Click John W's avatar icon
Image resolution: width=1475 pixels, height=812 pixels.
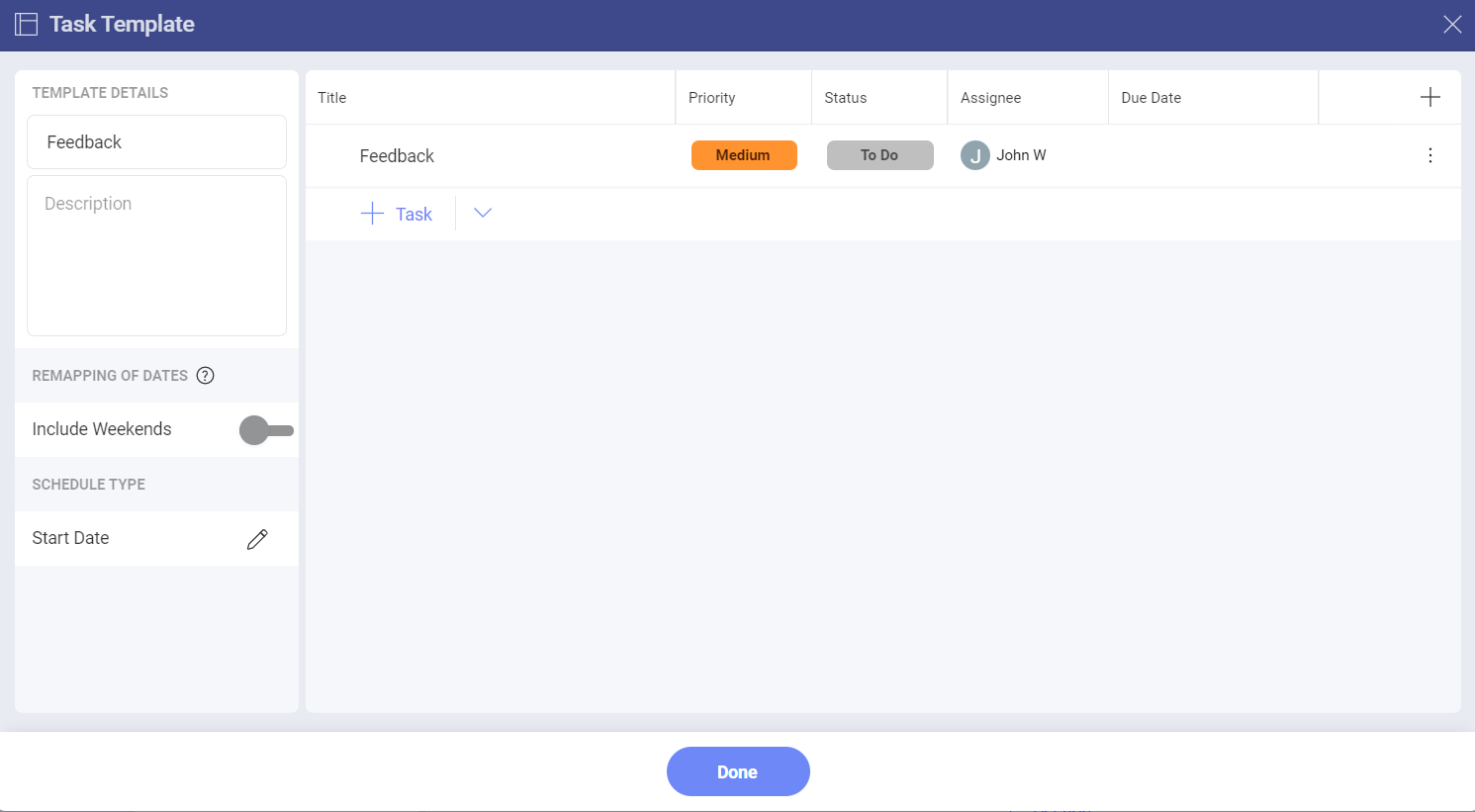[974, 155]
